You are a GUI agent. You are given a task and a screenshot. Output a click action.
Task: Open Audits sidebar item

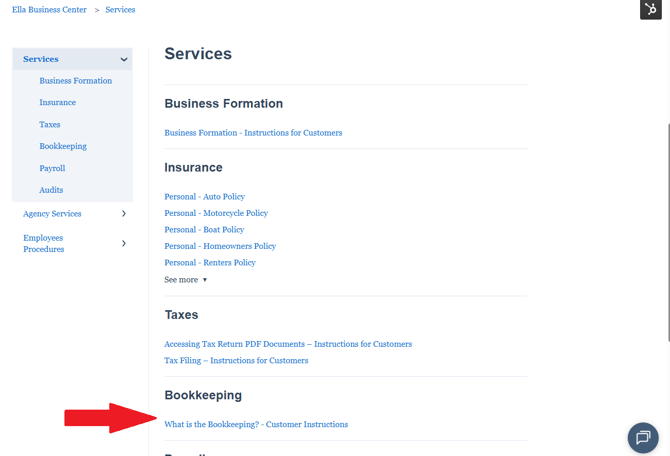[x=51, y=190]
